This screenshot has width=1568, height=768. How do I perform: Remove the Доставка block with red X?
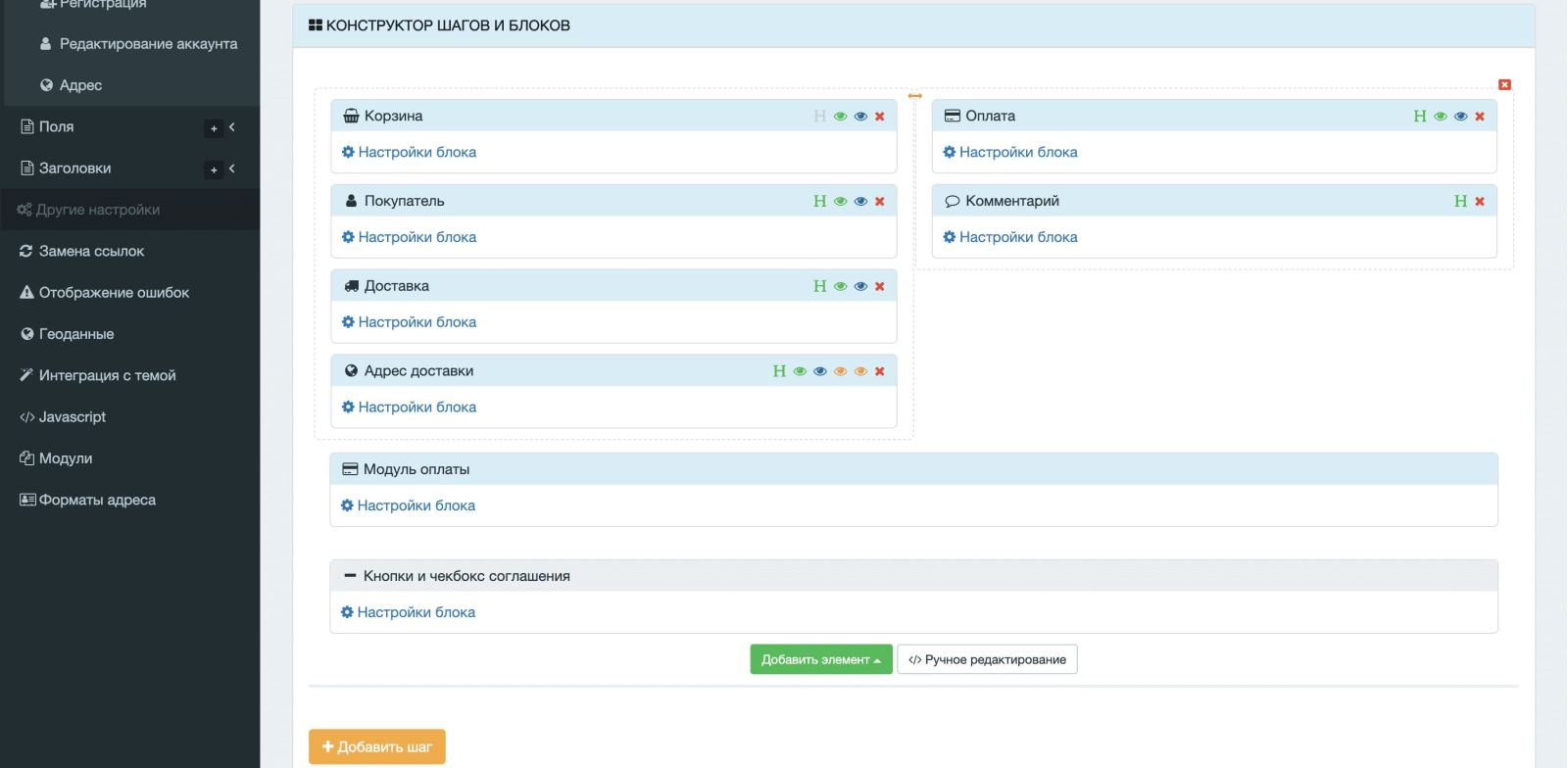point(880,287)
